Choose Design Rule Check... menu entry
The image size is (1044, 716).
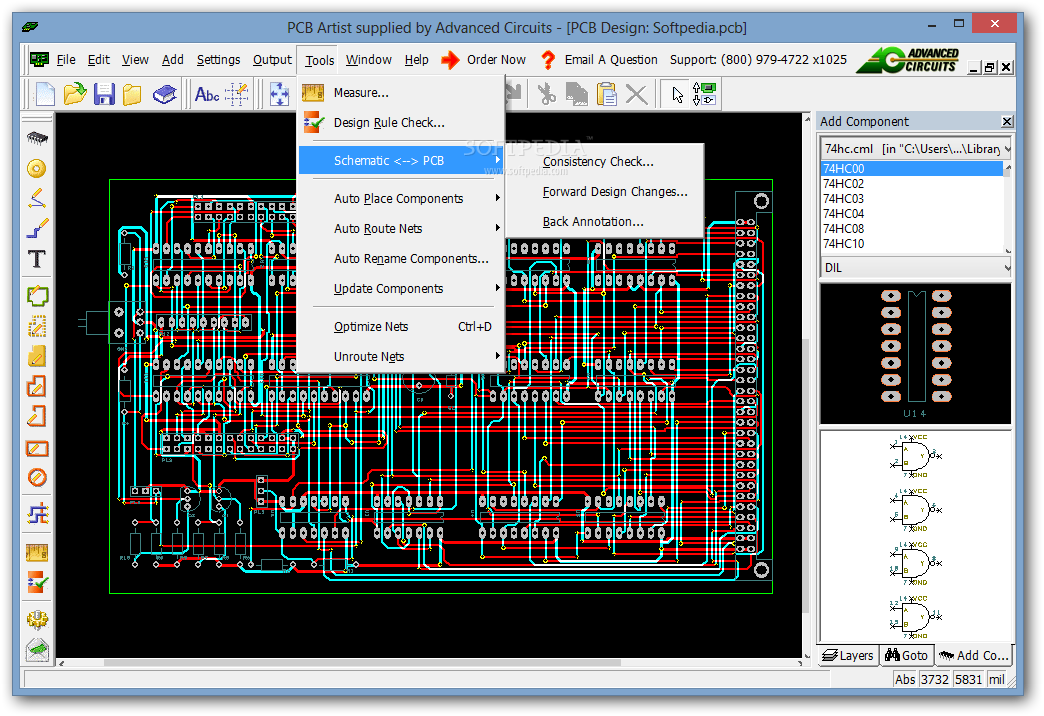pos(400,123)
